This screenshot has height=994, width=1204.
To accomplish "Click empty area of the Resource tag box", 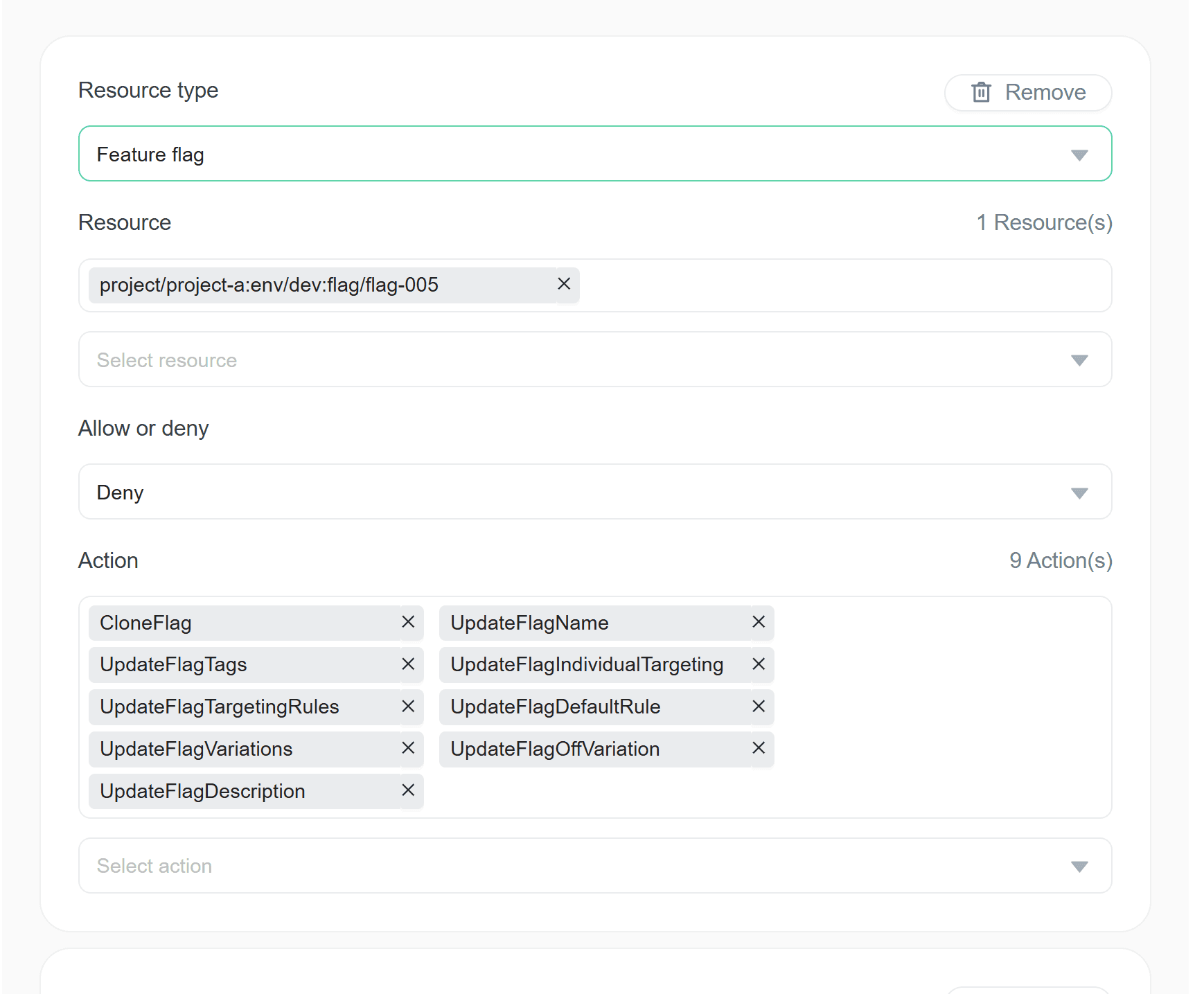I will click(x=831, y=285).
